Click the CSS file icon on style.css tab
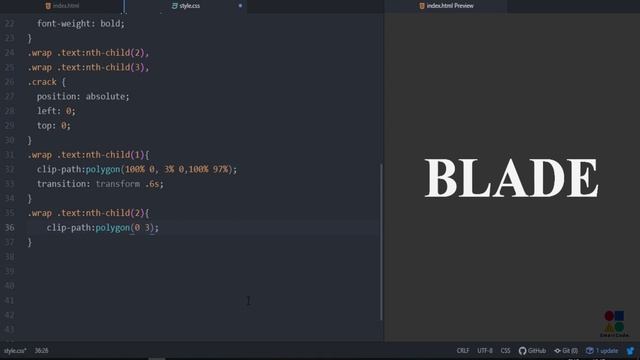Image resolution: width=640 pixels, height=360 pixels. coord(174,6)
